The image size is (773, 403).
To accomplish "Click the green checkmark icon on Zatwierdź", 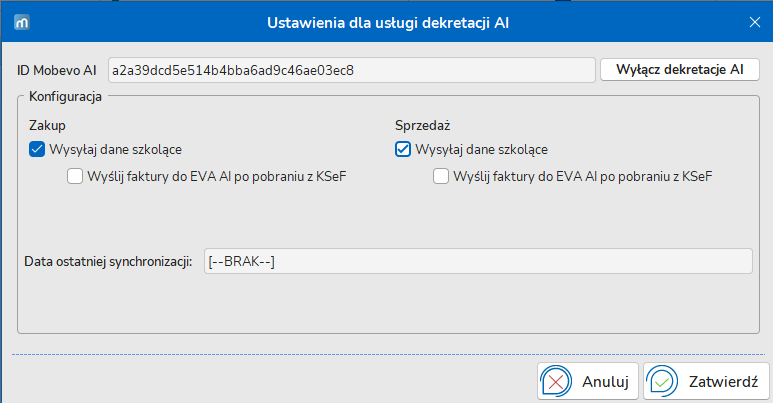I will [x=663, y=382].
